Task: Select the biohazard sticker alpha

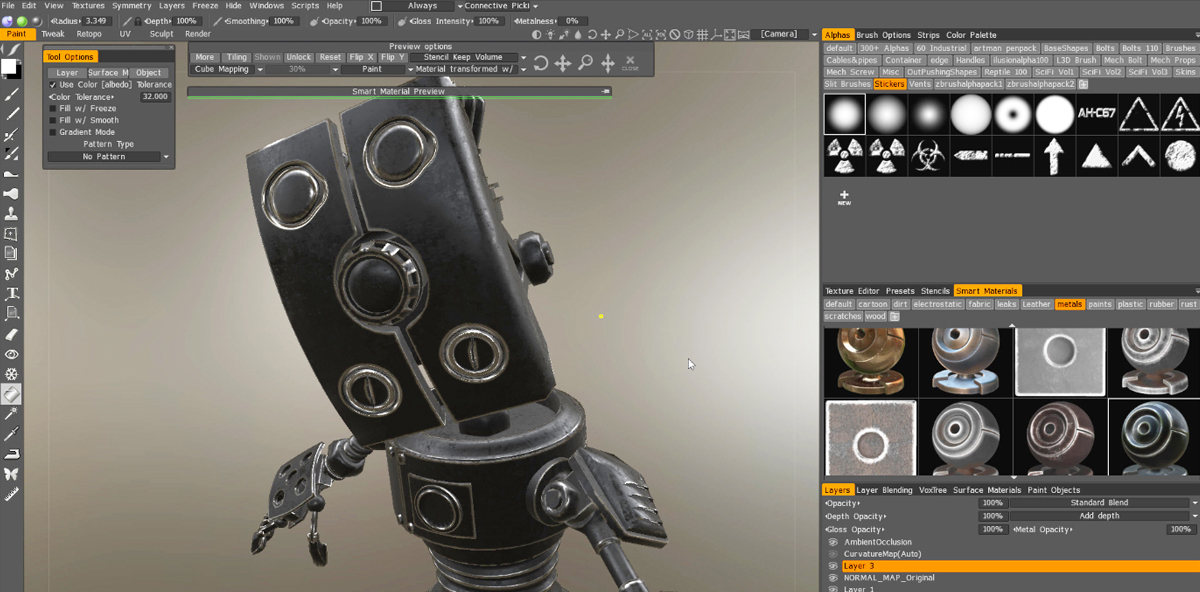Action: [x=928, y=156]
